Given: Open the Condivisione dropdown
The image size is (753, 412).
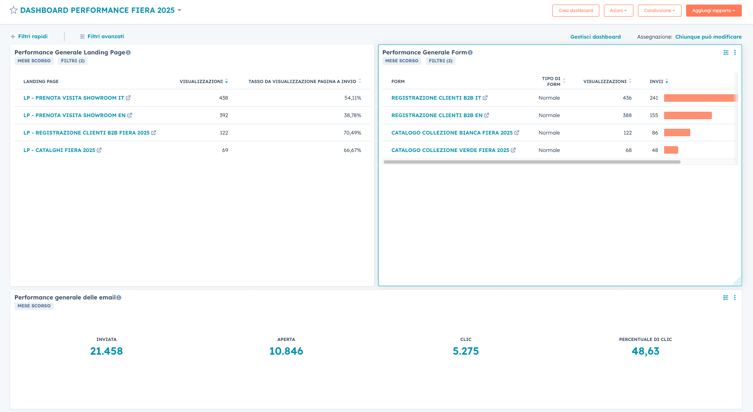Looking at the screenshot, I should 659,10.
